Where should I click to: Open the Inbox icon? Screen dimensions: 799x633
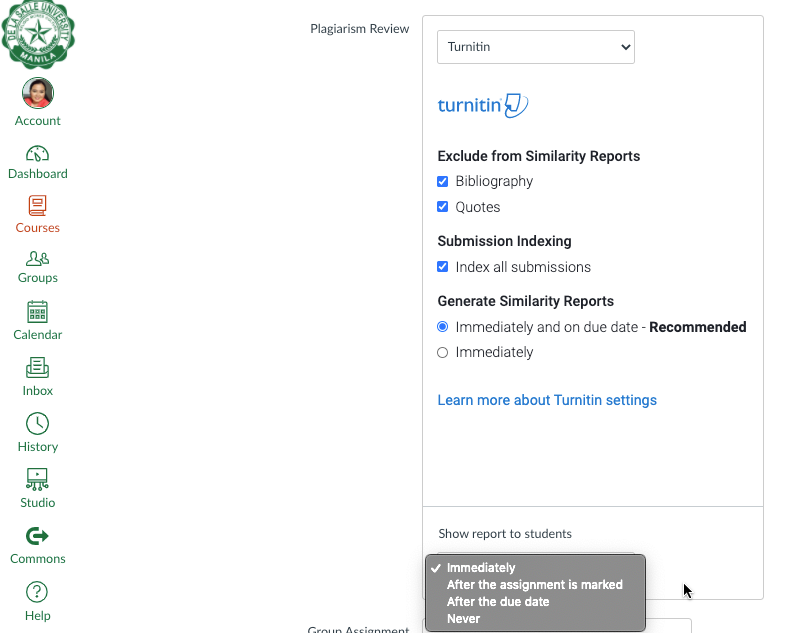coord(37,367)
